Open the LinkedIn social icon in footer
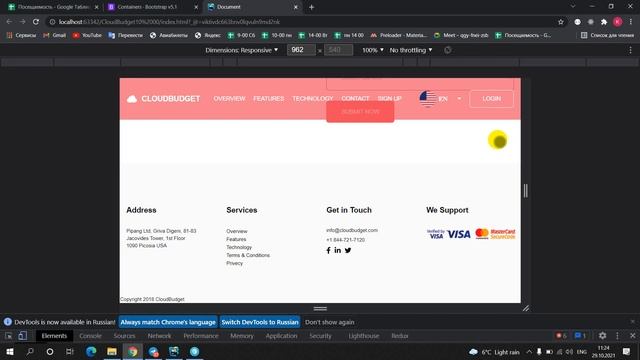 [338, 250]
